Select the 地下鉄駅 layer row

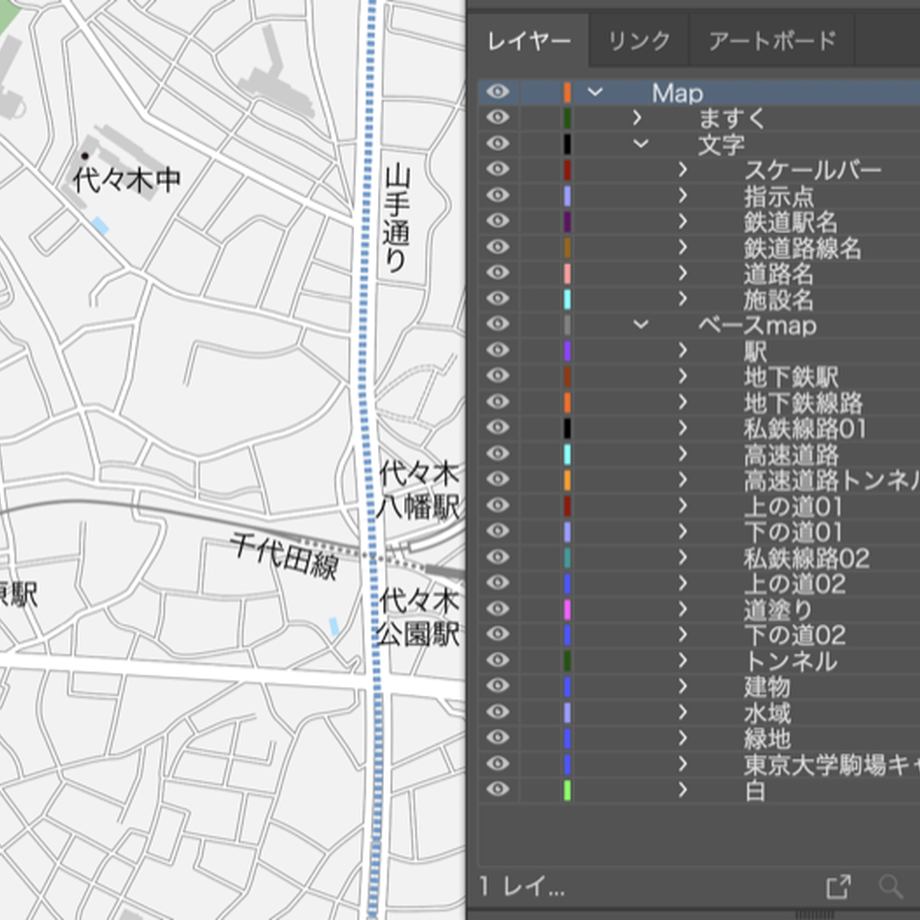point(699,376)
